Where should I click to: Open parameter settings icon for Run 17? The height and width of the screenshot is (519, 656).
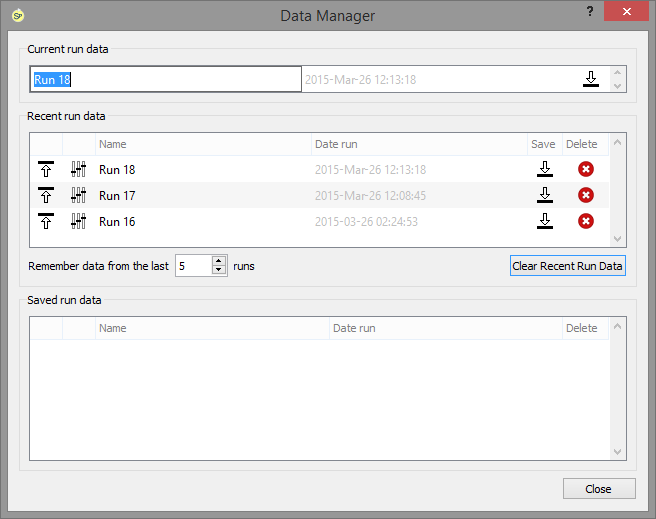click(78, 195)
